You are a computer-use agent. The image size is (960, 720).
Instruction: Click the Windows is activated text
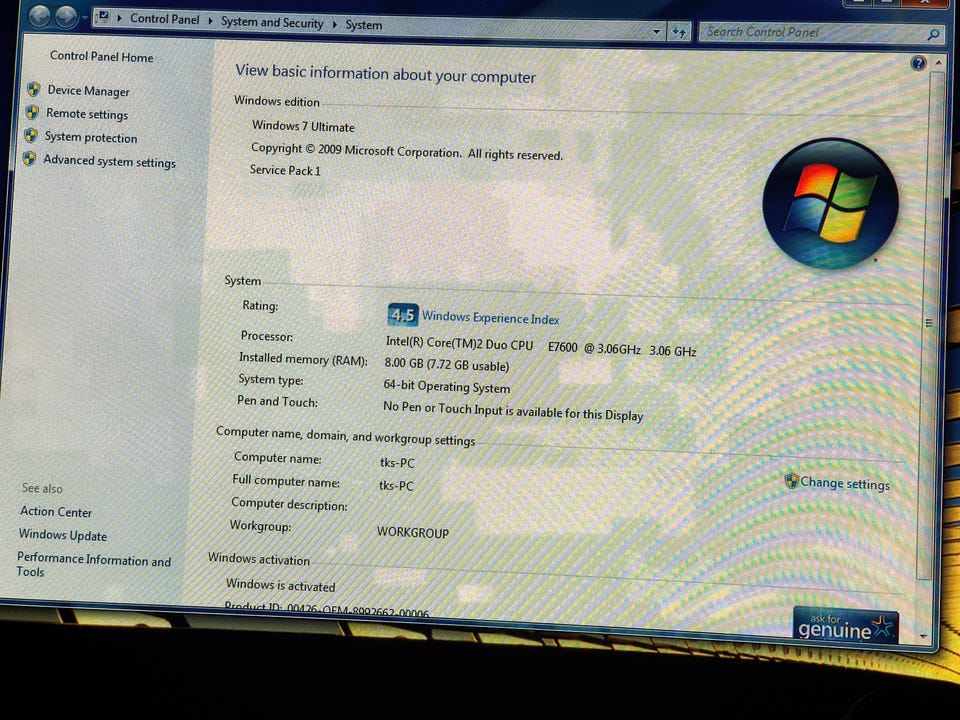[x=280, y=585]
